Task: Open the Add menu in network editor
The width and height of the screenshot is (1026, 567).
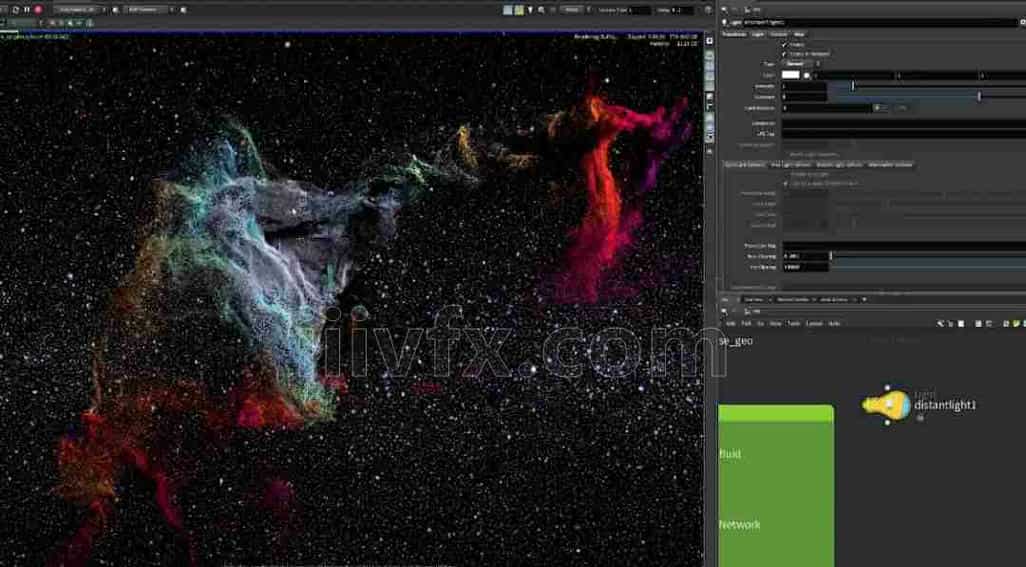Action: point(730,324)
